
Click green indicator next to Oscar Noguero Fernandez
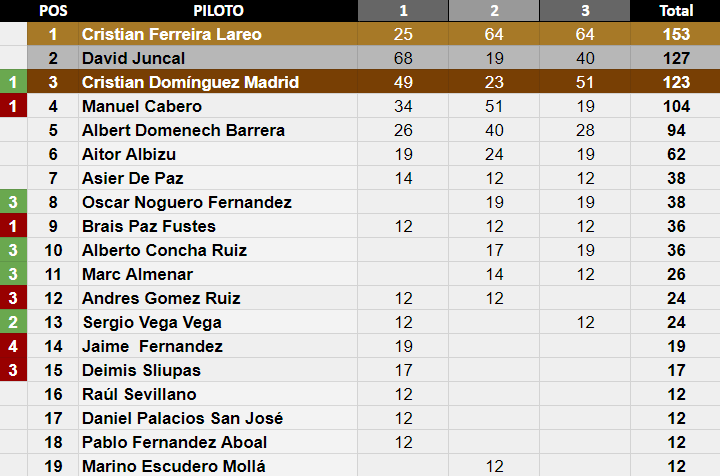pyautogui.click(x=13, y=202)
